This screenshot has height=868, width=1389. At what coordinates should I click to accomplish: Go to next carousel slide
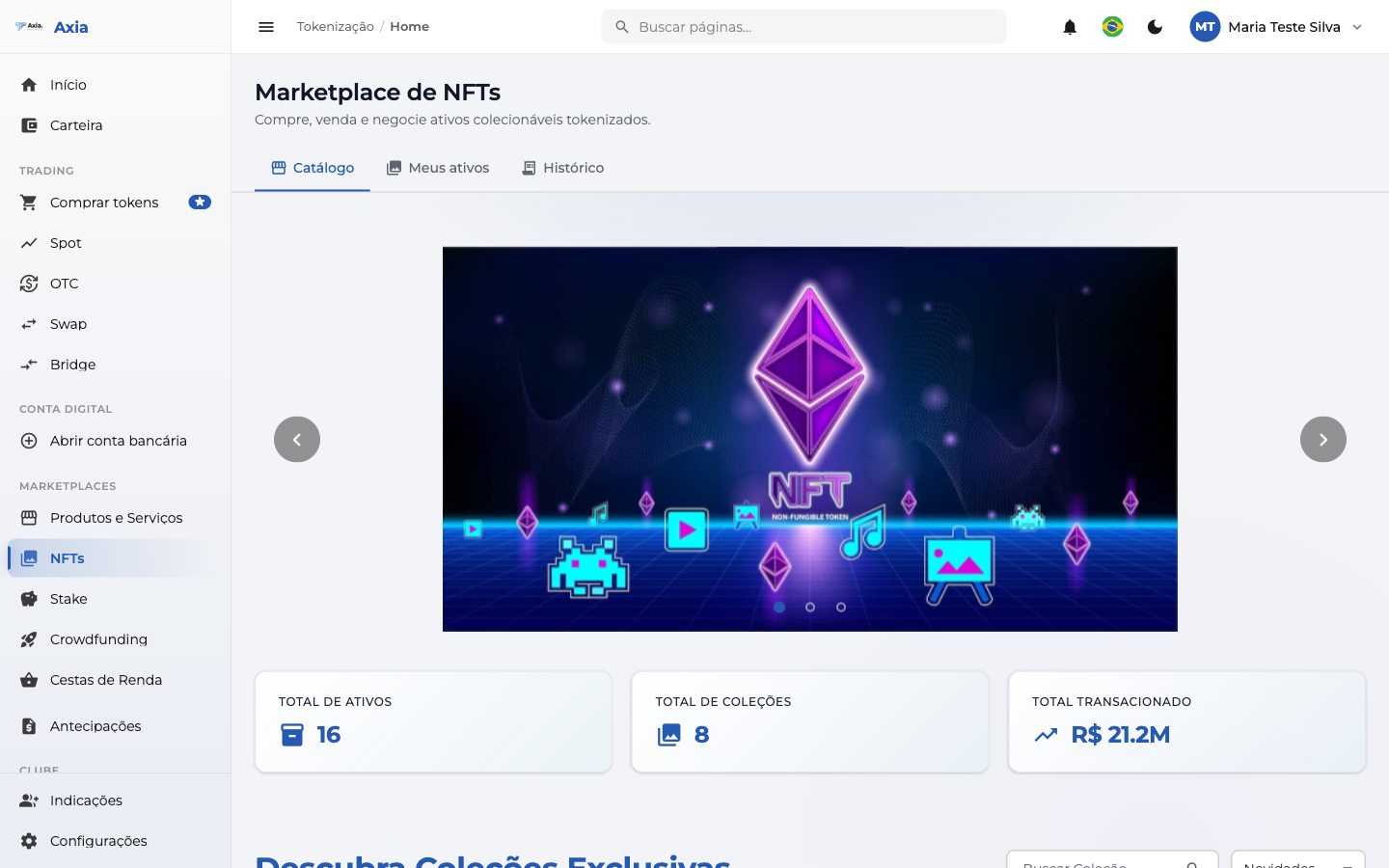point(1323,439)
